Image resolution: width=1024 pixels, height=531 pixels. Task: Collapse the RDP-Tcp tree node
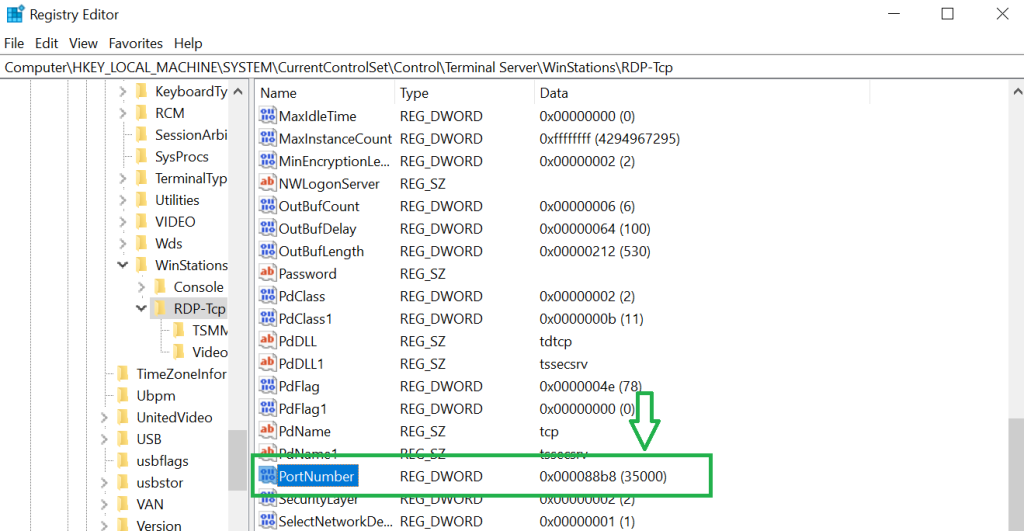pos(141,308)
